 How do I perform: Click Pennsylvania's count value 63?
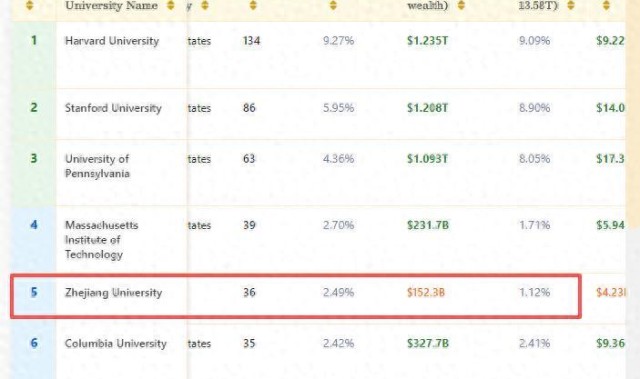(x=249, y=159)
